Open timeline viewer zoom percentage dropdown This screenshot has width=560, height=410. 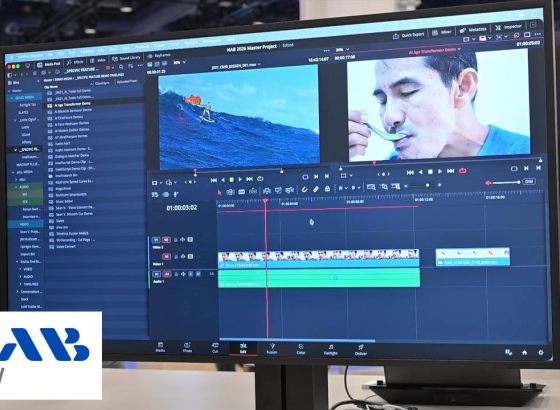(x=342, y=50)
